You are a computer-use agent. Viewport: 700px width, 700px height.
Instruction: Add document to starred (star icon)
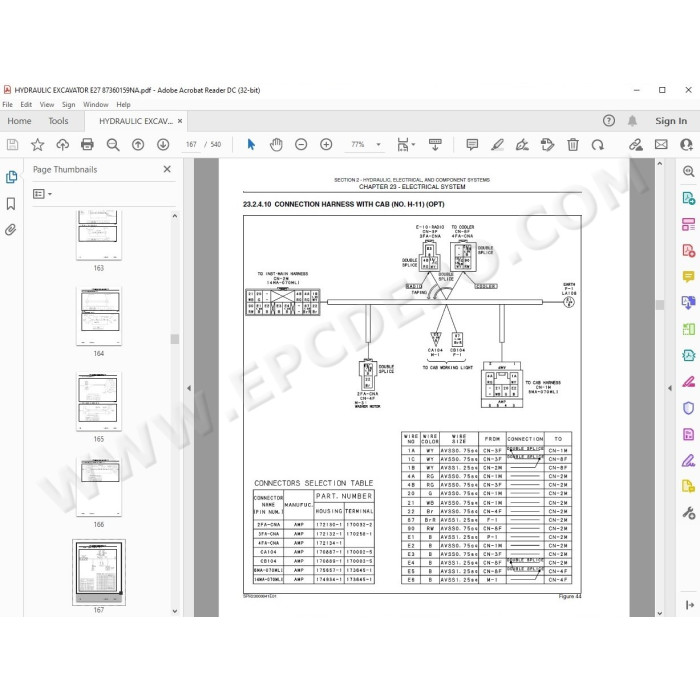click(38, 144)
